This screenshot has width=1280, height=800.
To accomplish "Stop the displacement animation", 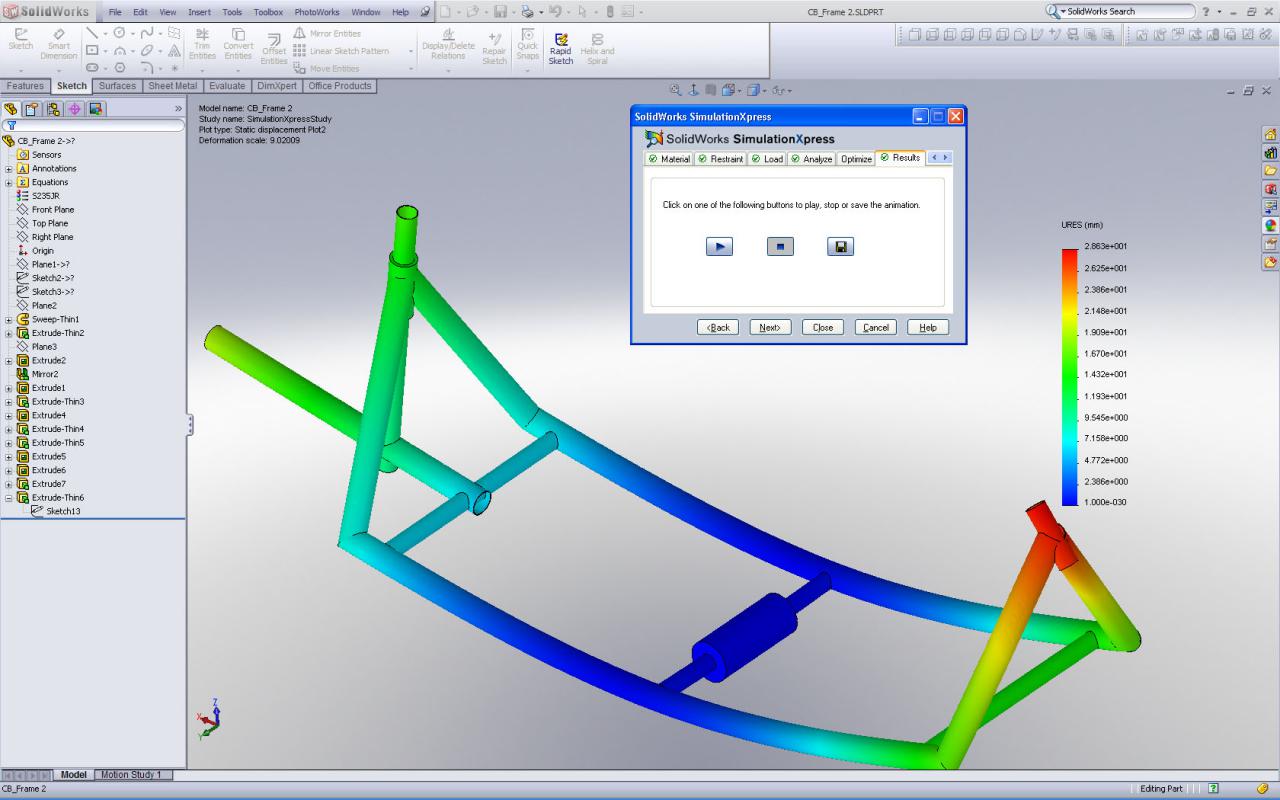I will coord(780,246).
